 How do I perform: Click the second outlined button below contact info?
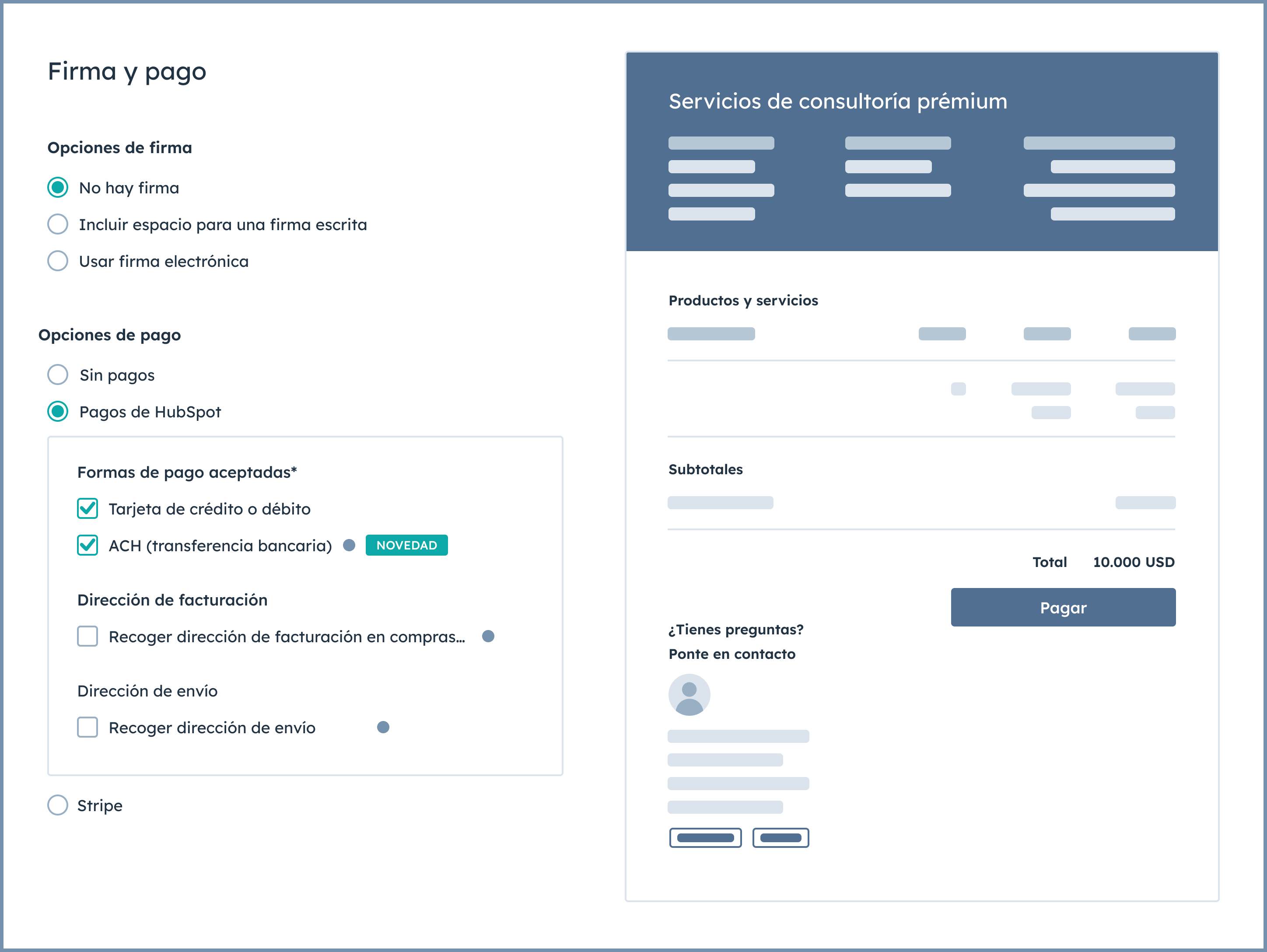coord(780,837)
